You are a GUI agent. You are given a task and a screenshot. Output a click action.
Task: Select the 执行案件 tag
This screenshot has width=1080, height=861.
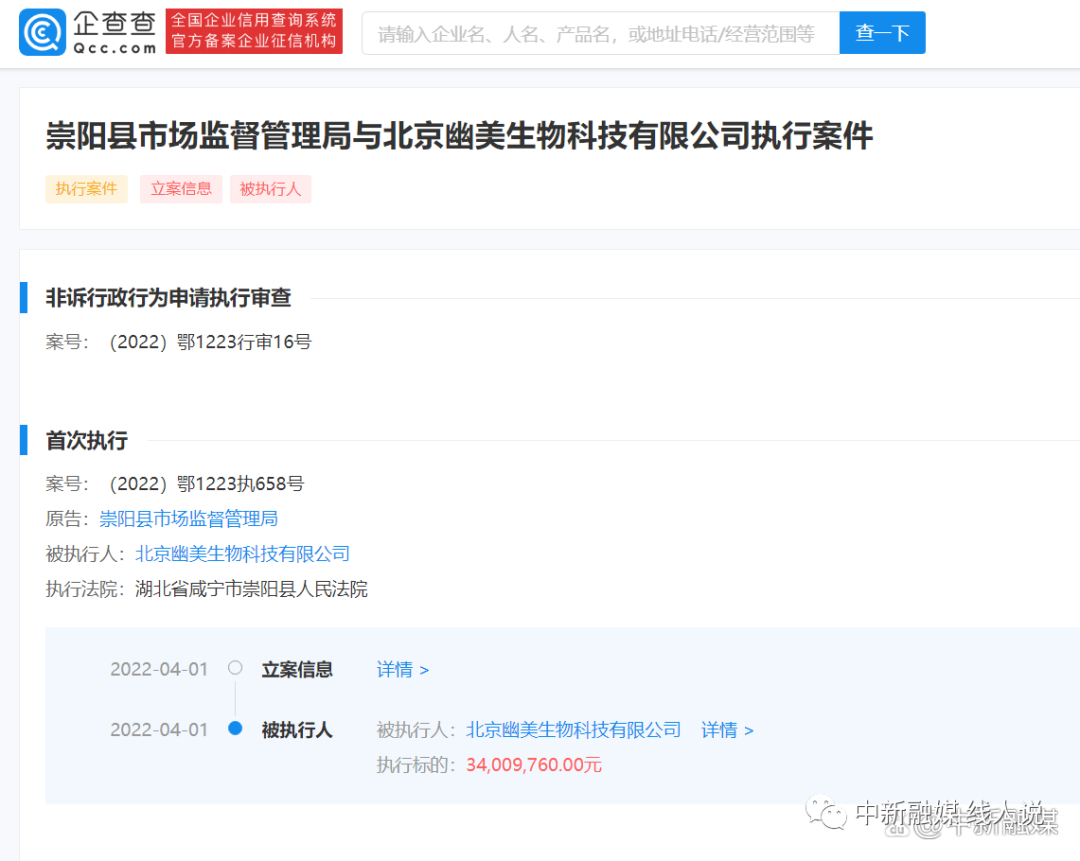pos(86,189)
